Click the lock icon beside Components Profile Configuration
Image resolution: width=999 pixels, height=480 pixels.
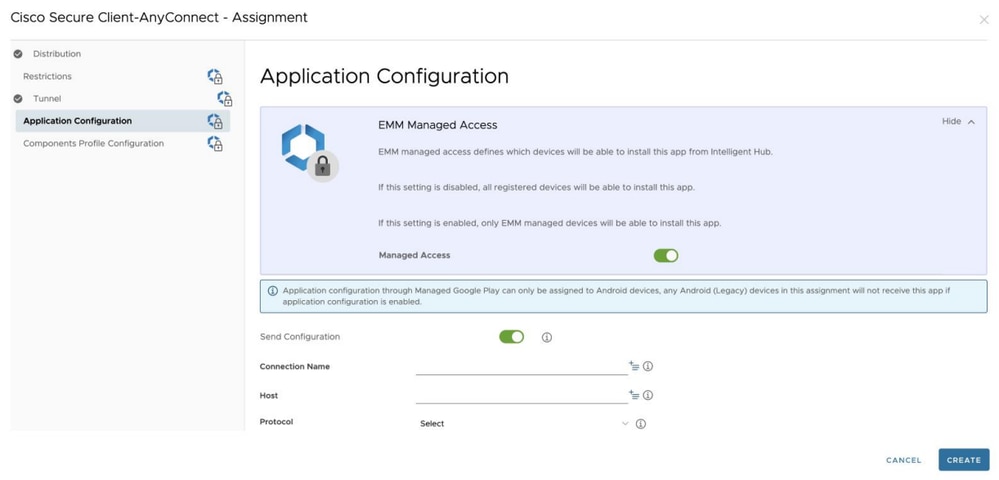pyautogui.click(x=215, y=143)
